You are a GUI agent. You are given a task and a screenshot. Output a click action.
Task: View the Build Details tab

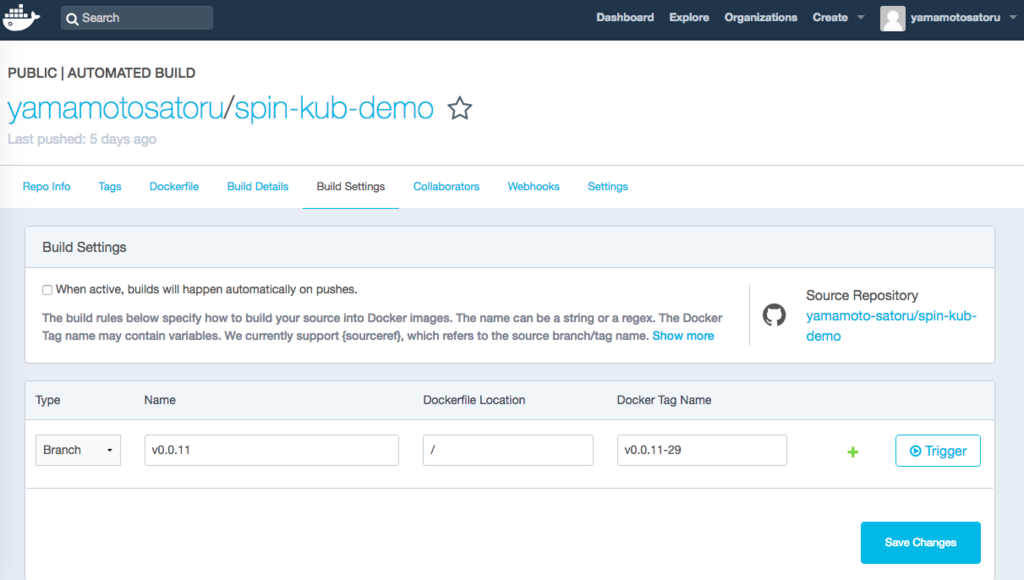[257, 186]
